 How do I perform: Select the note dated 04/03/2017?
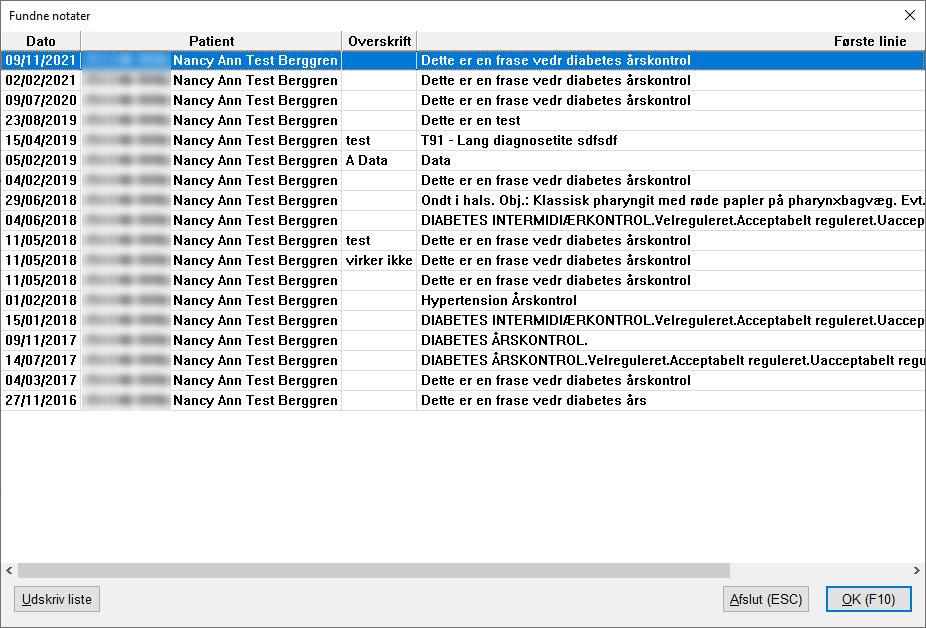click(463, 380)
